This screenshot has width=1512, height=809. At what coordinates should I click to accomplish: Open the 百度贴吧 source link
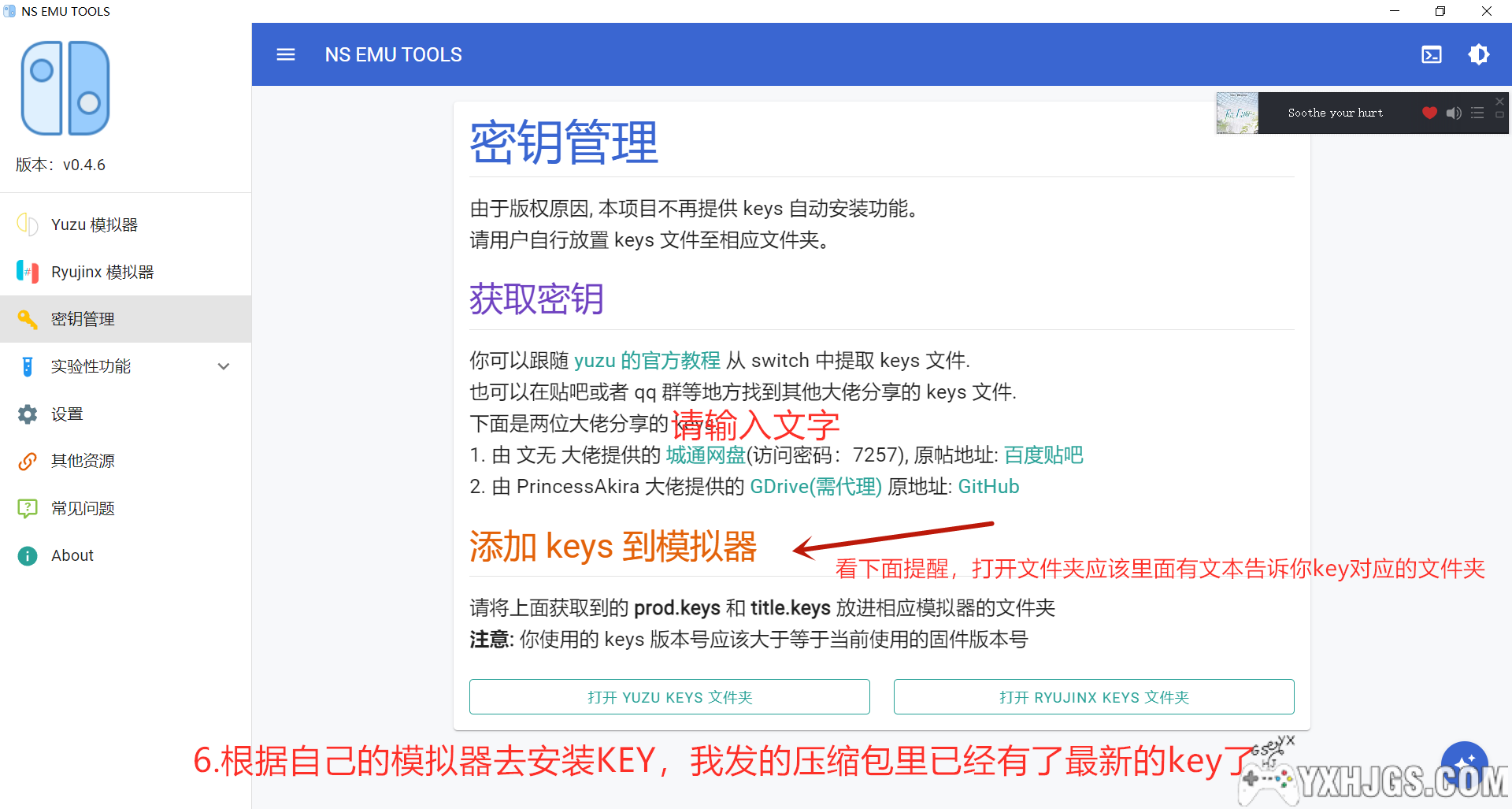coord(1043,455)
